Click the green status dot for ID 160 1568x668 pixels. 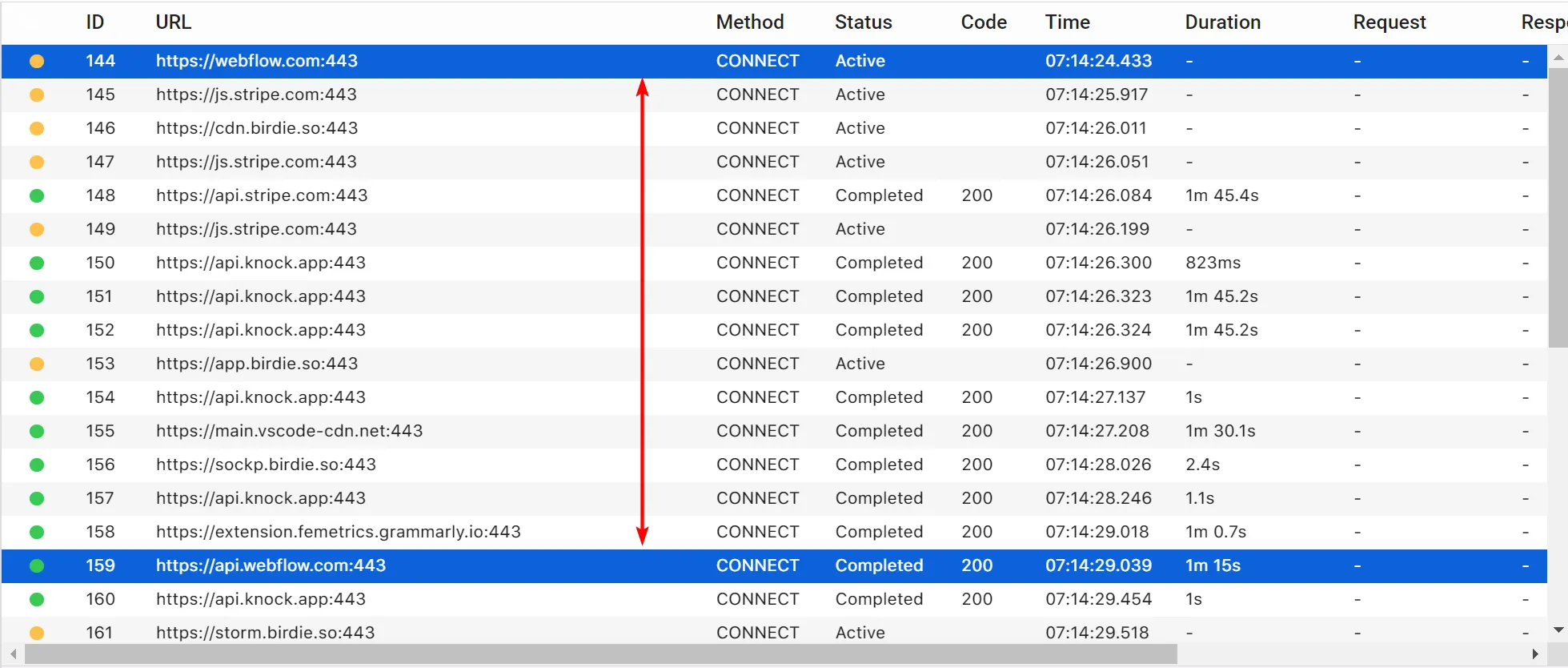pyautogui.click(x=37, y=599)
